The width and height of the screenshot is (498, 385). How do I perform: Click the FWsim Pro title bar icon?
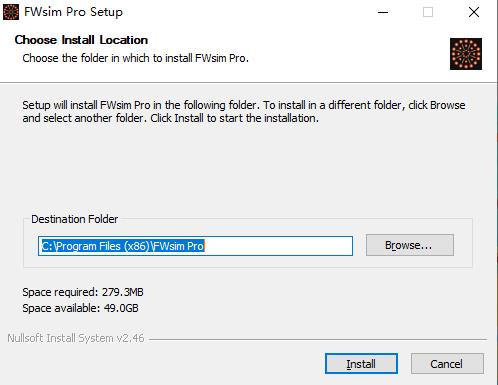coord(11,12)
